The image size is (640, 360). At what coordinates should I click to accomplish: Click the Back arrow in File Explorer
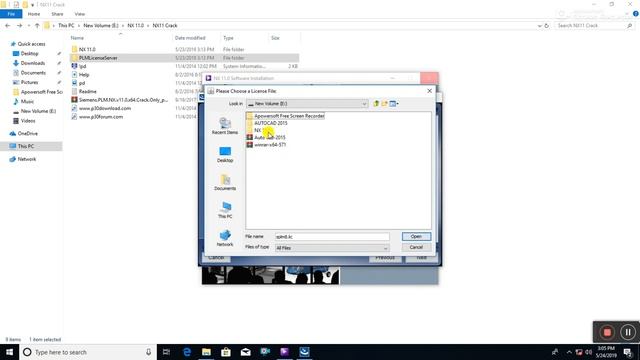(x=8, y=25)
